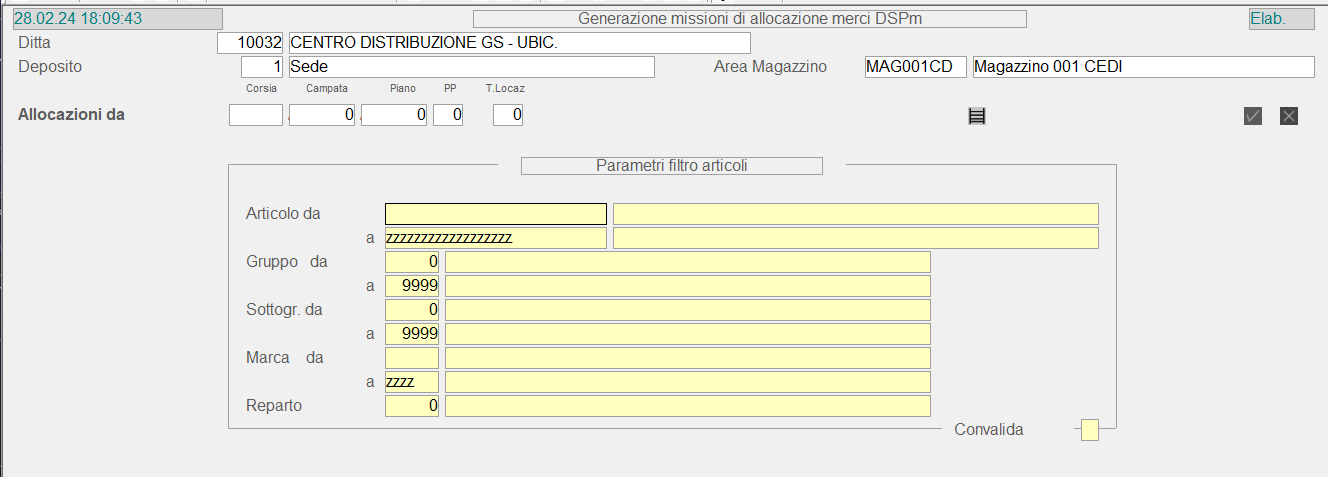Viewport: 1328px width, 477px height.
Task: Click the empty Articolo da code field
Action: point(495,214)
